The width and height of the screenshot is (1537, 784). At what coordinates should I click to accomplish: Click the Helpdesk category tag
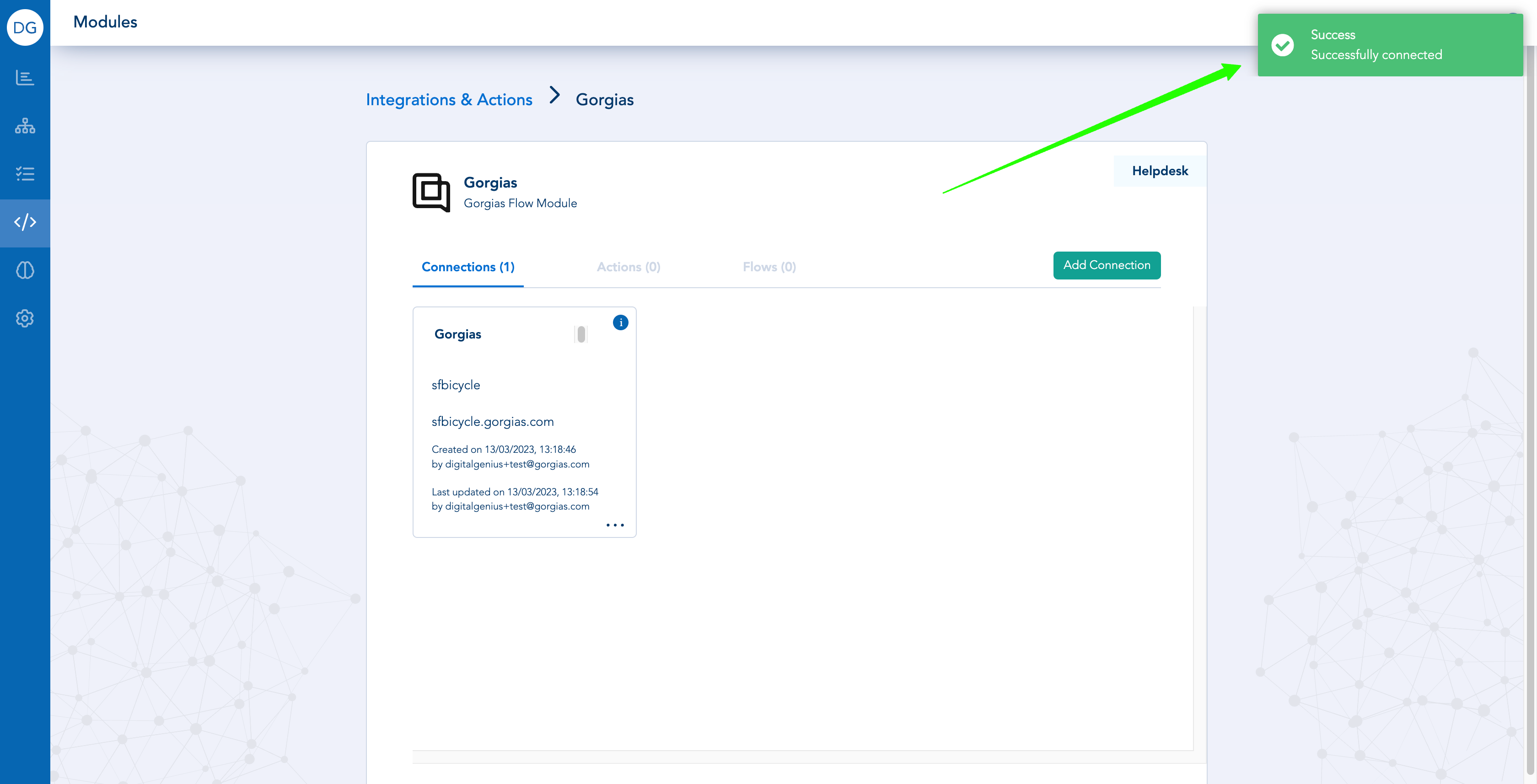tap(1160, 171)
